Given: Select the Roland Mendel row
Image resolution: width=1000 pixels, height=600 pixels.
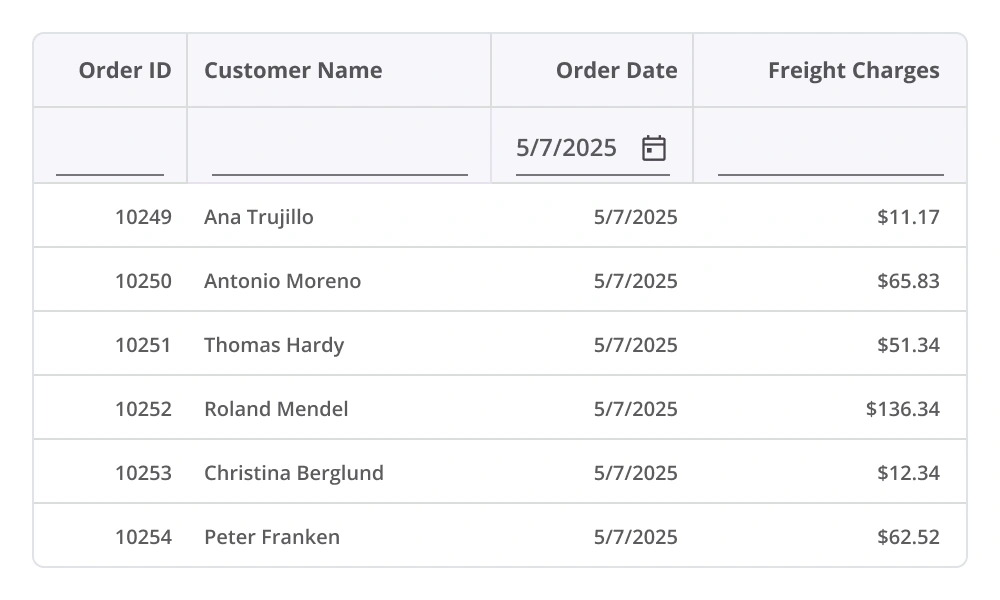Looking at the screenshot, I should point(276,409).
